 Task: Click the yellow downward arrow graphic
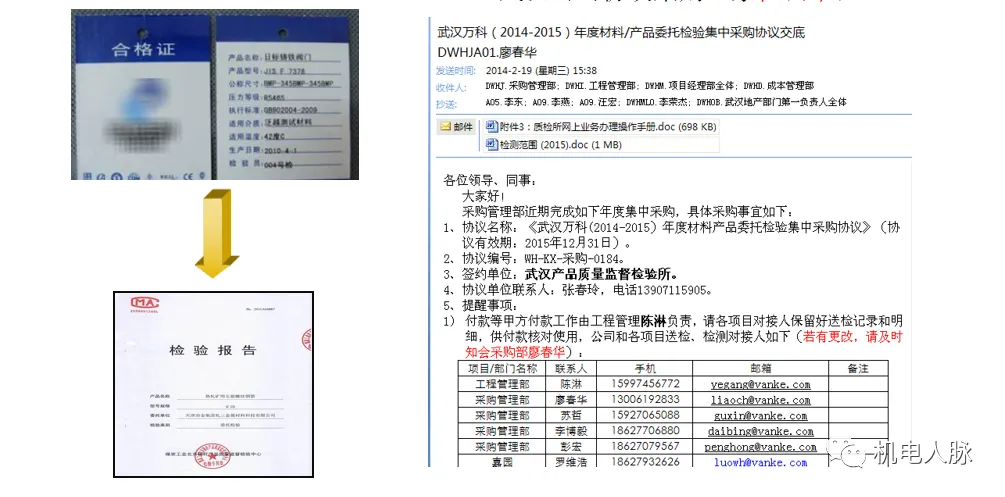214,234
